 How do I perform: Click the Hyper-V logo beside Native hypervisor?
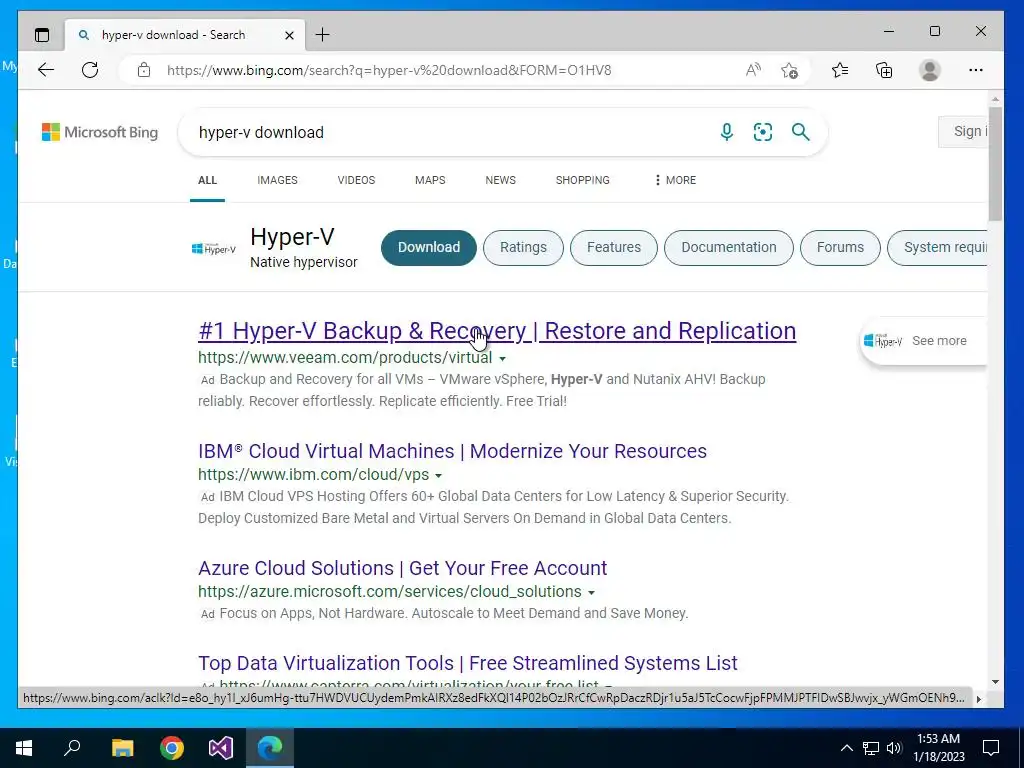[x=214, y=248]
